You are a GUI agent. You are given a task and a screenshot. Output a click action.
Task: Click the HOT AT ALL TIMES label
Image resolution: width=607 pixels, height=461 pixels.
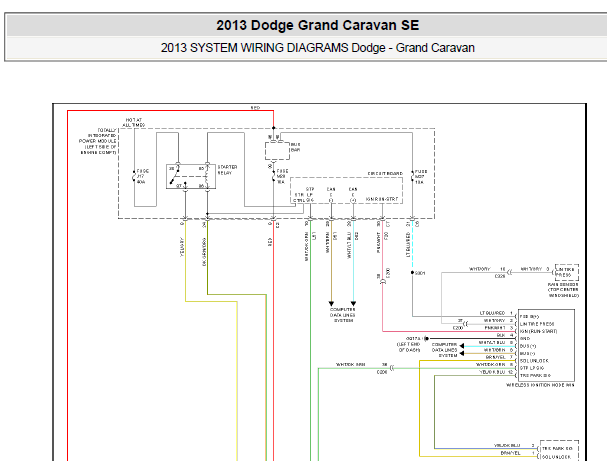pos(134,123)
